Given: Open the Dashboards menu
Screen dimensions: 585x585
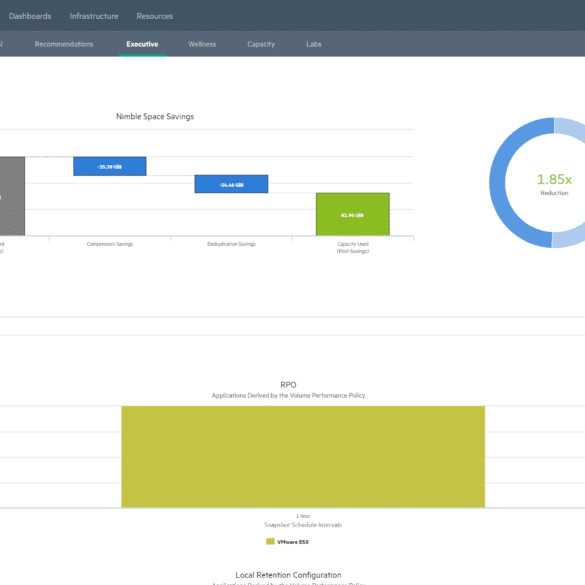Looking at the screenshot, I should [30, 16].
